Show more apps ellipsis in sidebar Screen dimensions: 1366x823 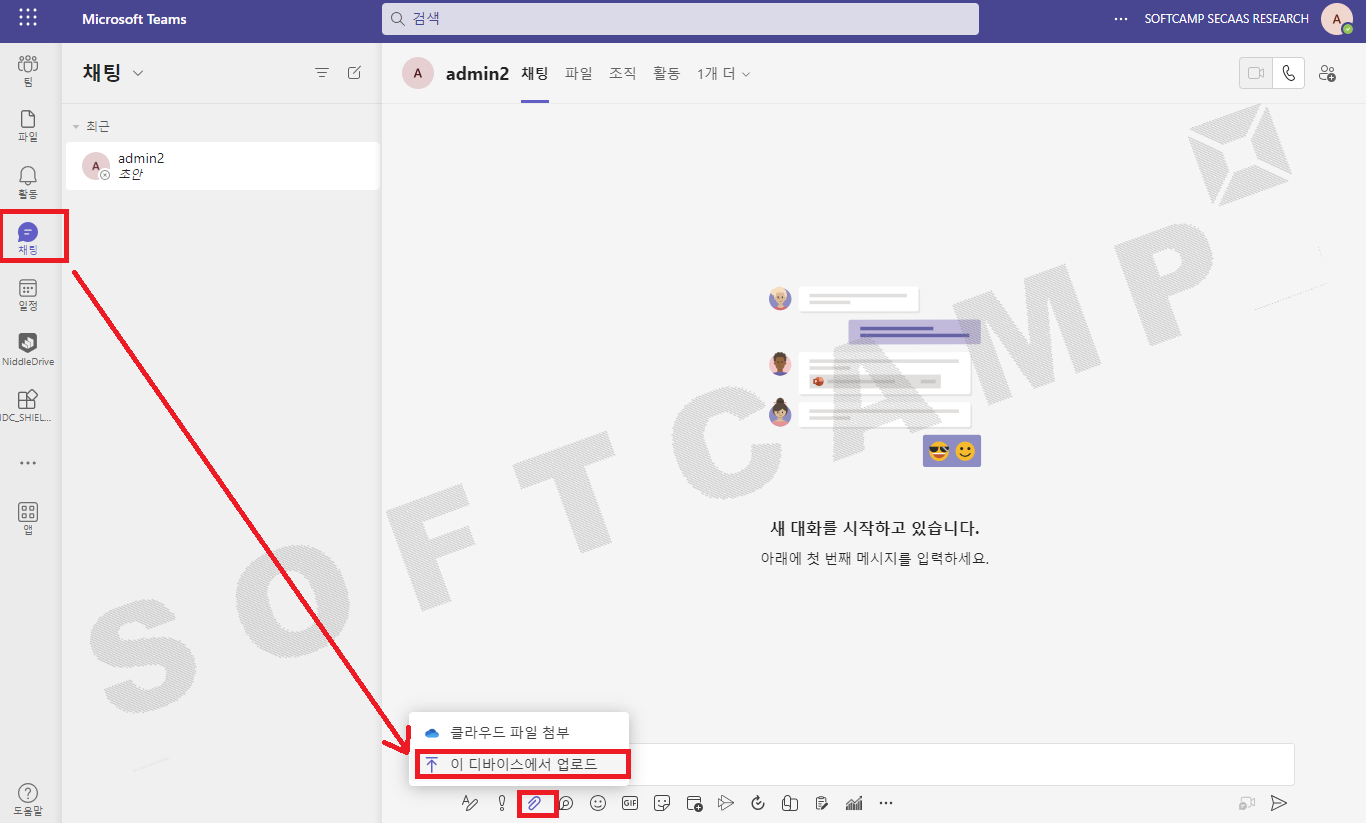pos(28,463)
